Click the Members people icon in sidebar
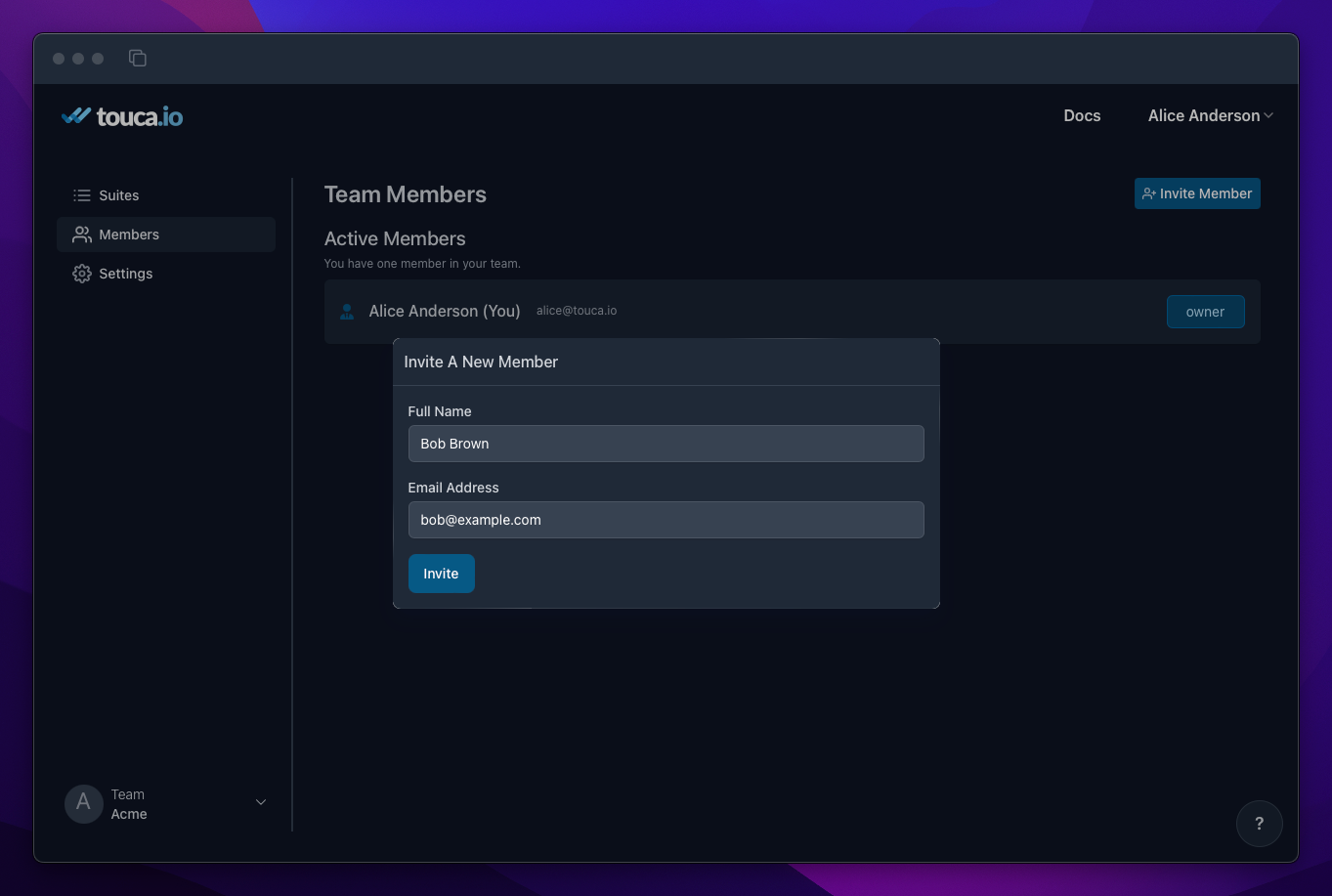Screen dimensions: 1332x896 click(x=82, y=235)
